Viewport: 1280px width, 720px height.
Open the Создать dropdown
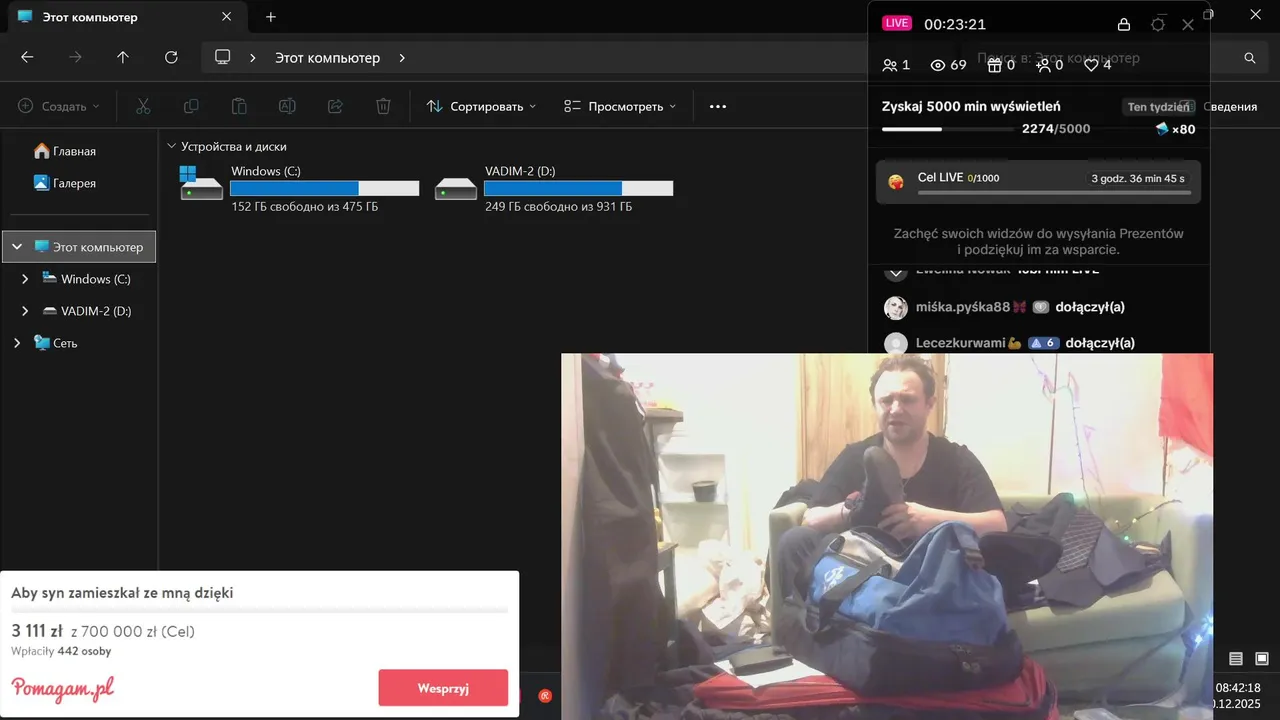coord(59,106)
